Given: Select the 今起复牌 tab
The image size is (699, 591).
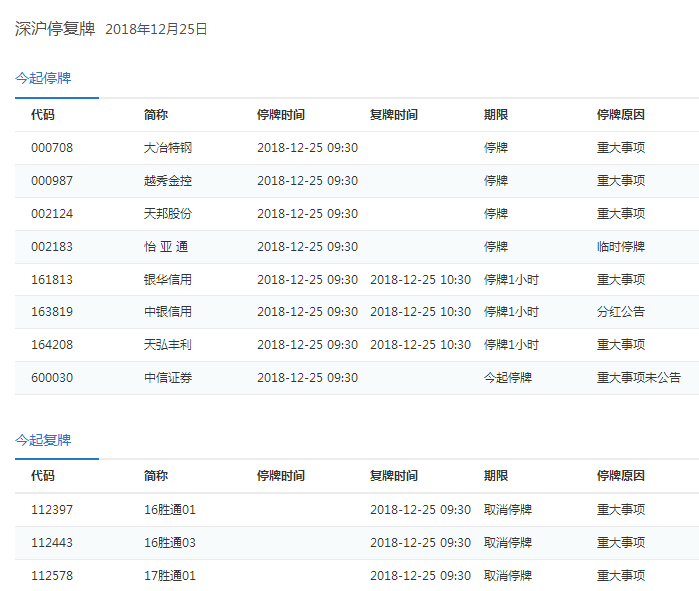Looking at the screenshot, I should click(x=43, y=440).
